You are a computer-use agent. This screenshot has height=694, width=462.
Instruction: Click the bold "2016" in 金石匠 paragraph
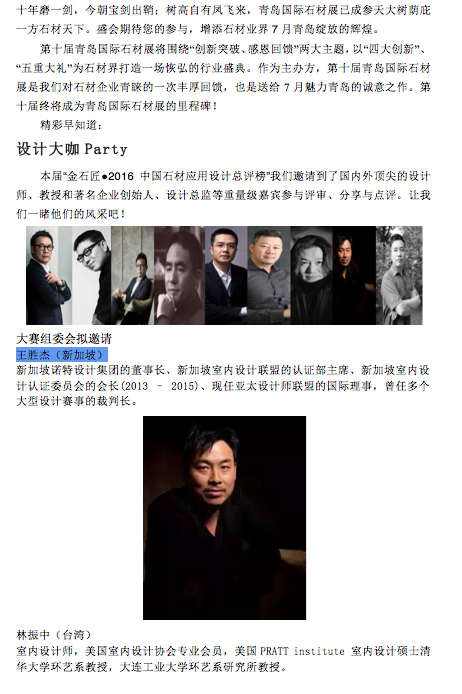pyautogui.click(x=121, y=176)
